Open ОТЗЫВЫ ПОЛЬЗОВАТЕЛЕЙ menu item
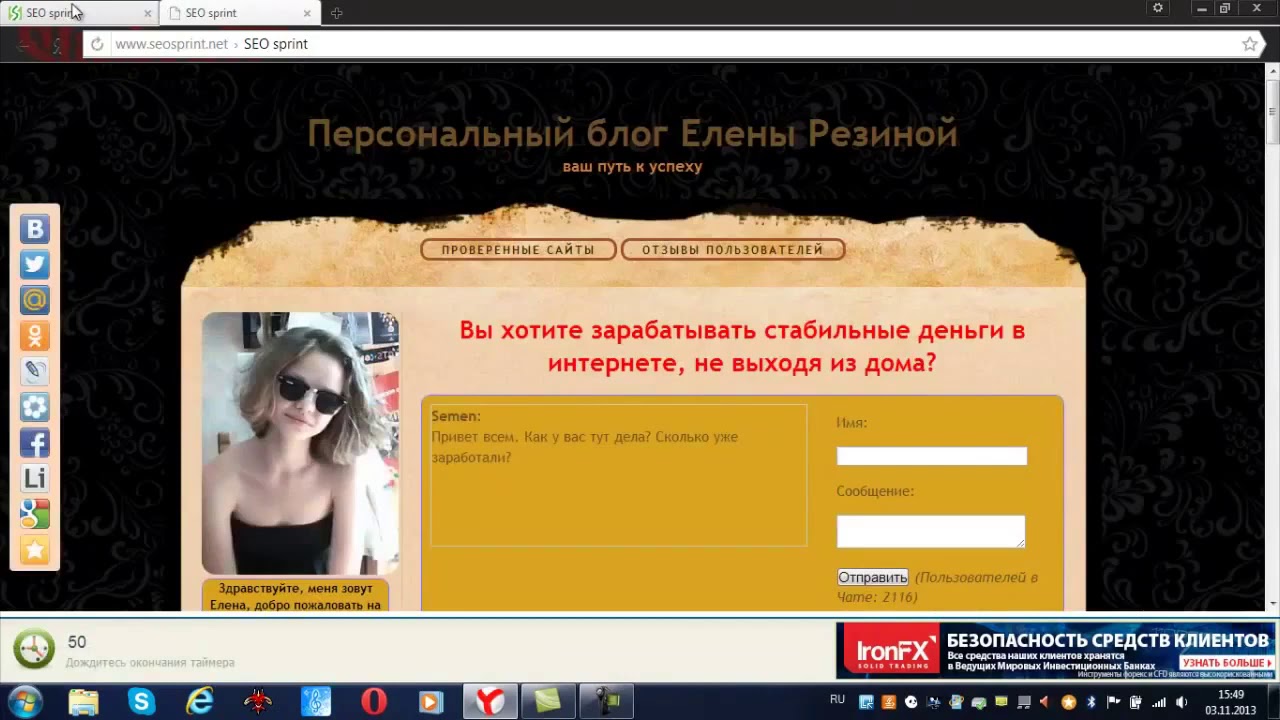This screenshot has height=720, width=1280. coord(733,250)
